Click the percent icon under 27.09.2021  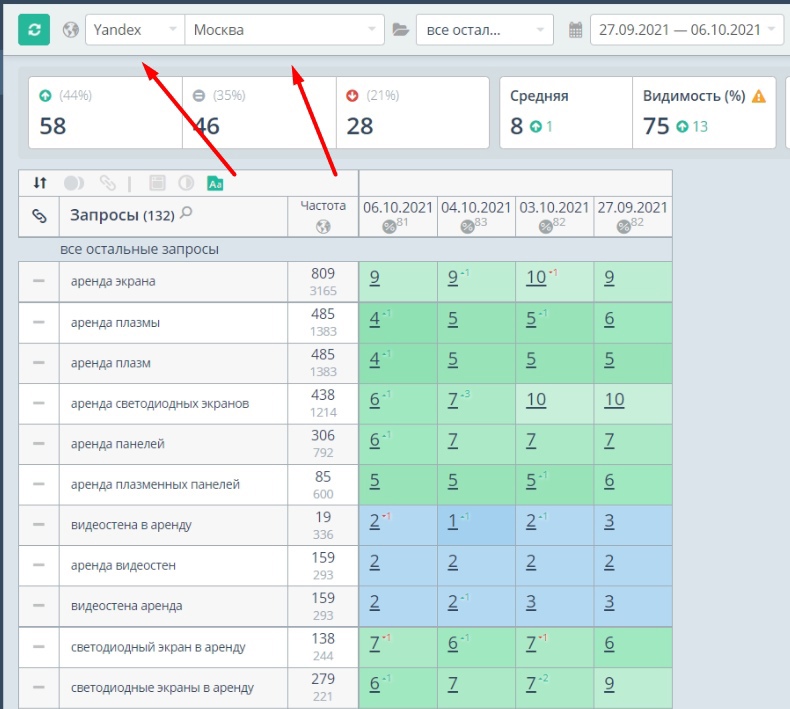[623, 227]
